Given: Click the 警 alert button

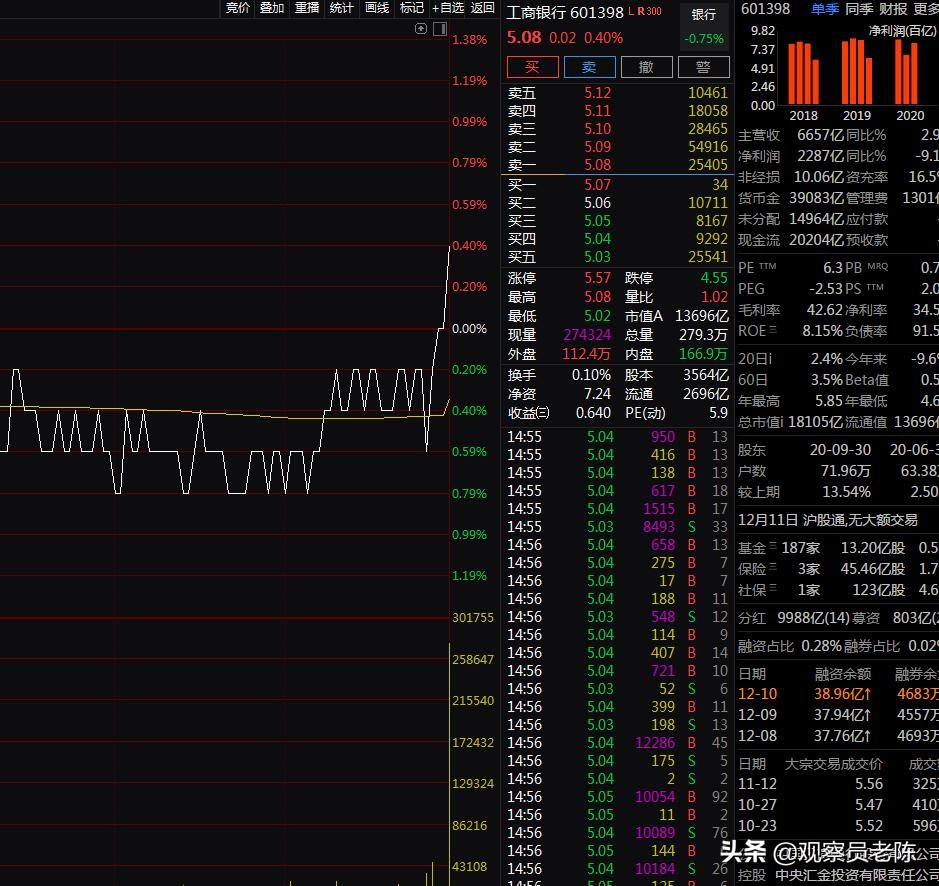Looking at the screenshot, I should pyautogui.click(x=704, y=67).
